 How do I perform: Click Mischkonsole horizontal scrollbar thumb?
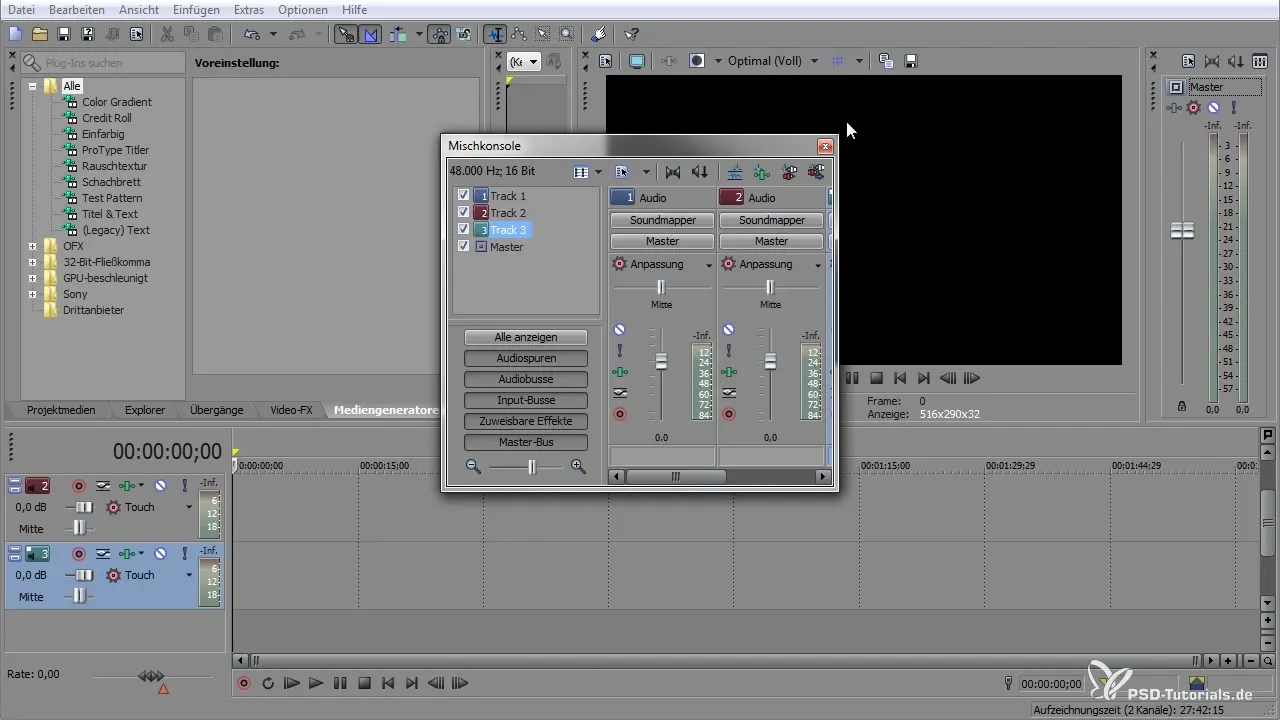(x=676, y=477)
